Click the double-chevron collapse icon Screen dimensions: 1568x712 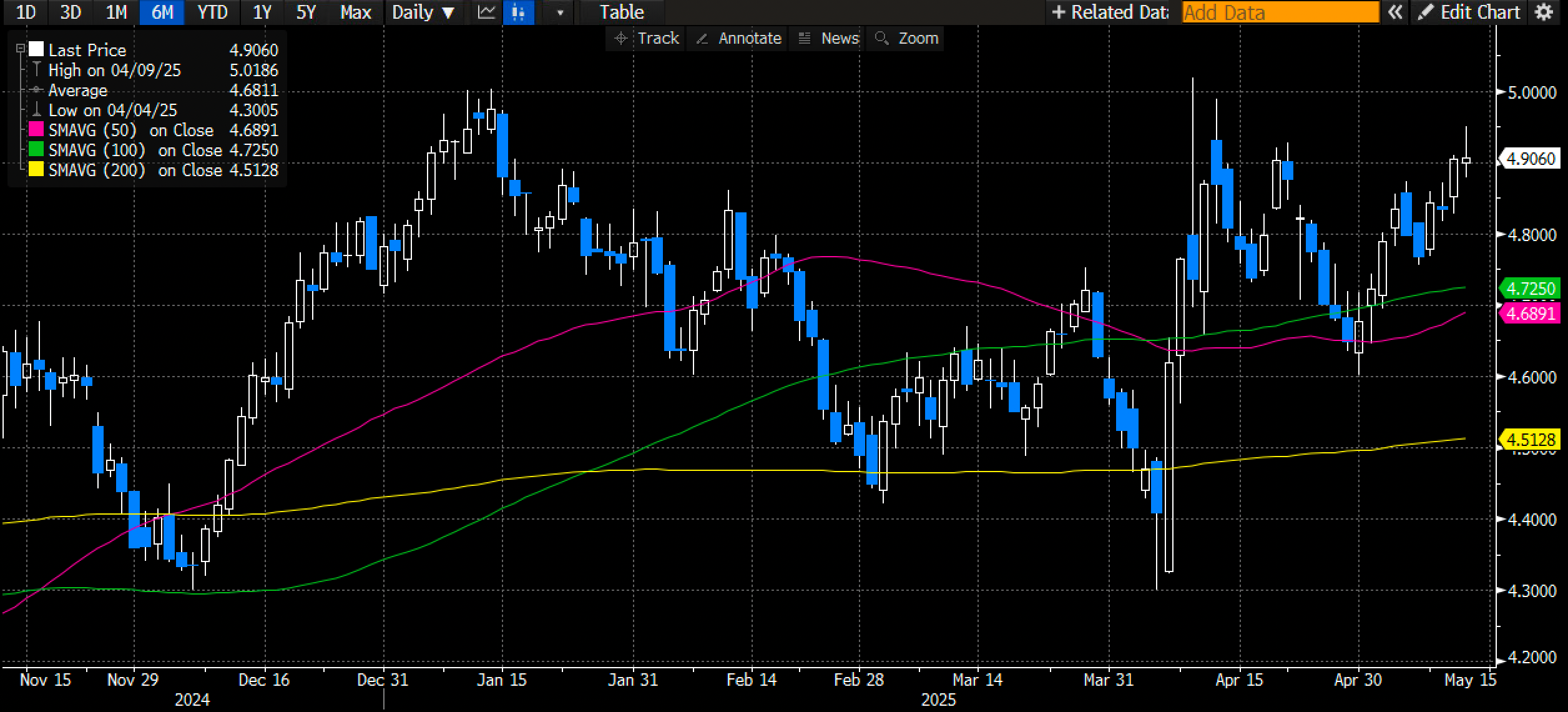(1395, 12)
